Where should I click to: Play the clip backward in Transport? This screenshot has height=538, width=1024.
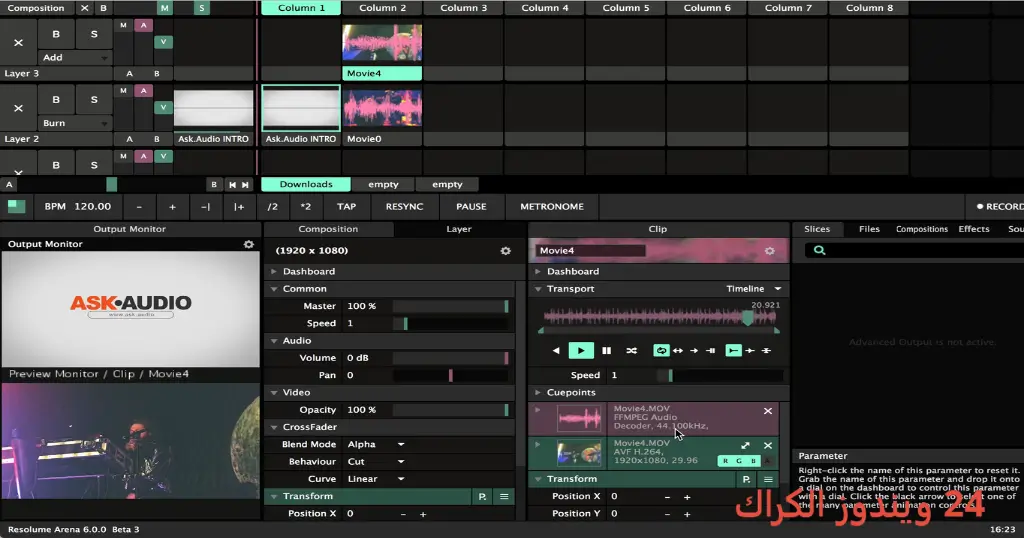click(x=556, y=351)
